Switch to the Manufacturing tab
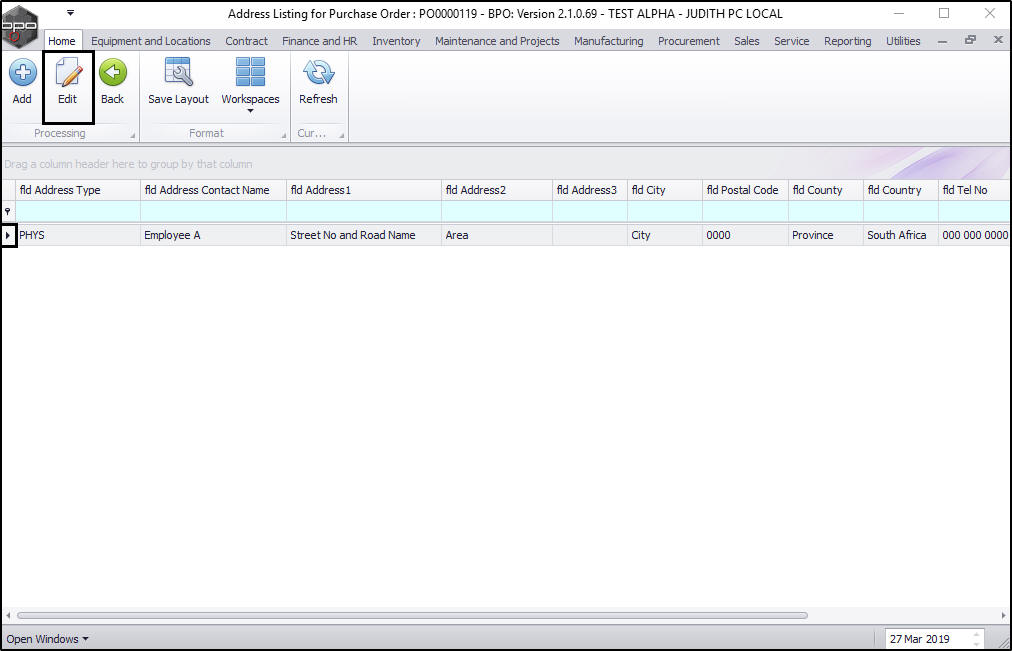Screen dimensions: 1012x651 (609, 41)
